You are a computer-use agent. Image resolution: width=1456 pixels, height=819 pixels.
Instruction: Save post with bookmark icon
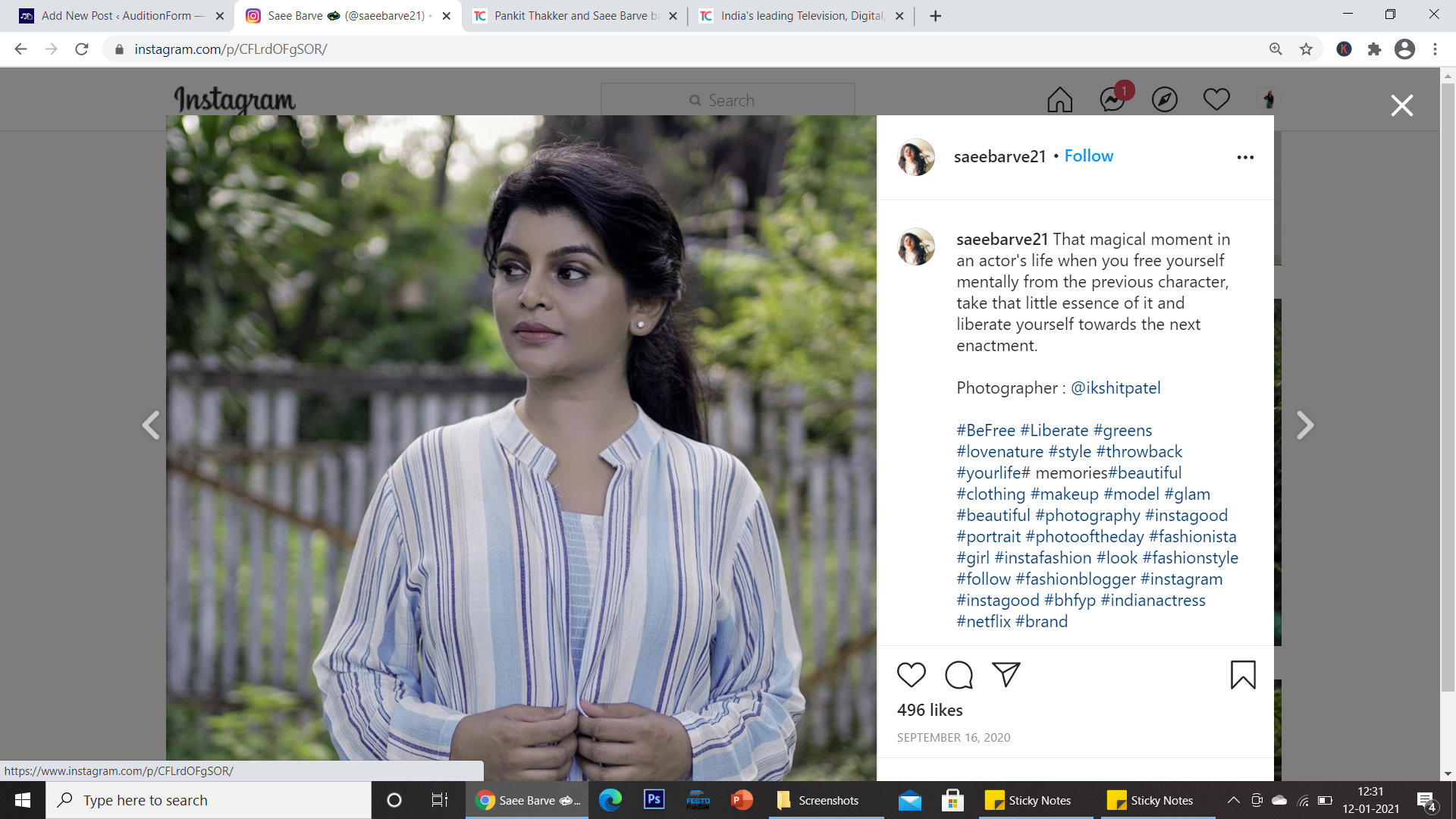[x=1242, y=674]
